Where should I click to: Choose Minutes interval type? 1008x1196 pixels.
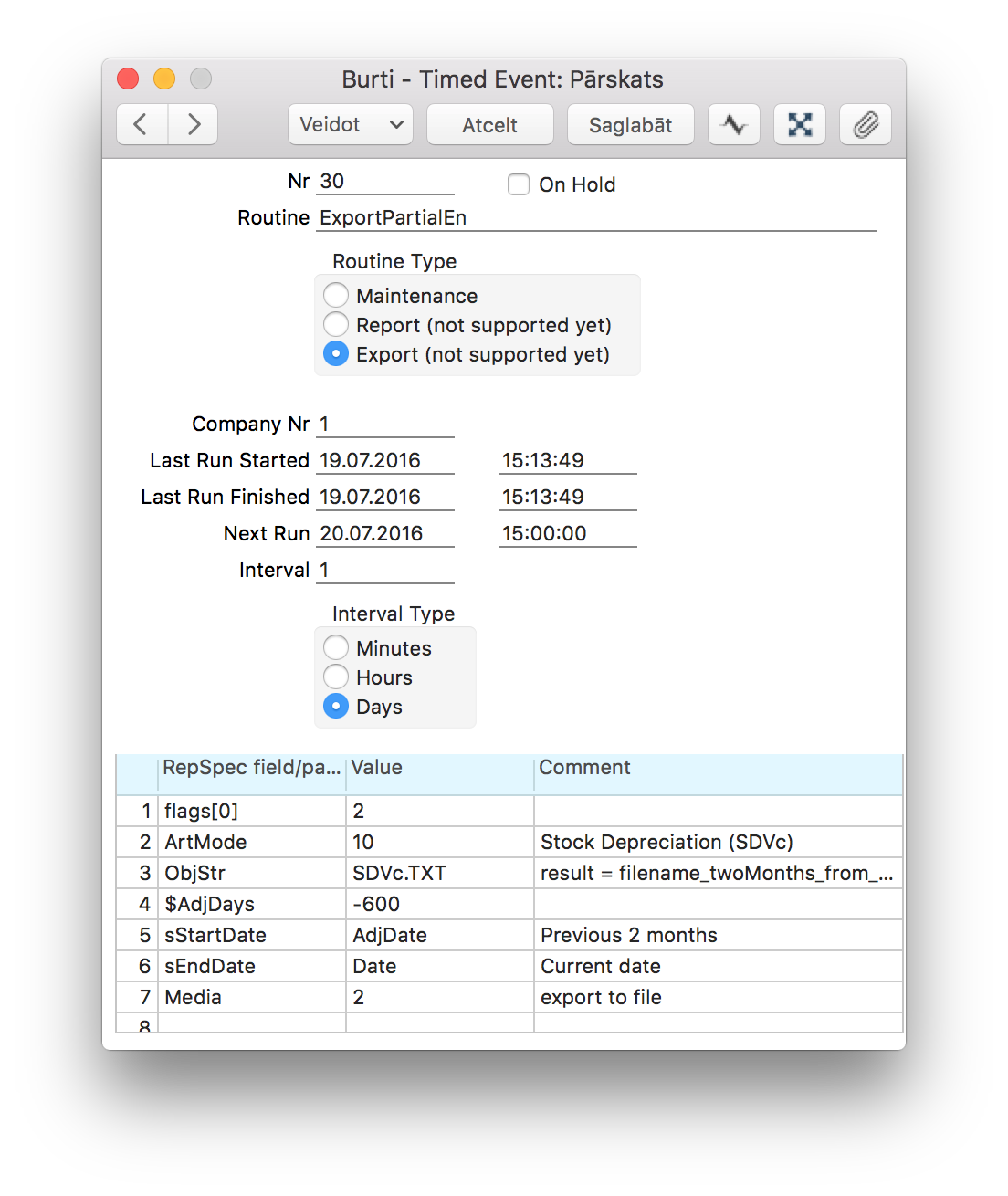(336, 647)
